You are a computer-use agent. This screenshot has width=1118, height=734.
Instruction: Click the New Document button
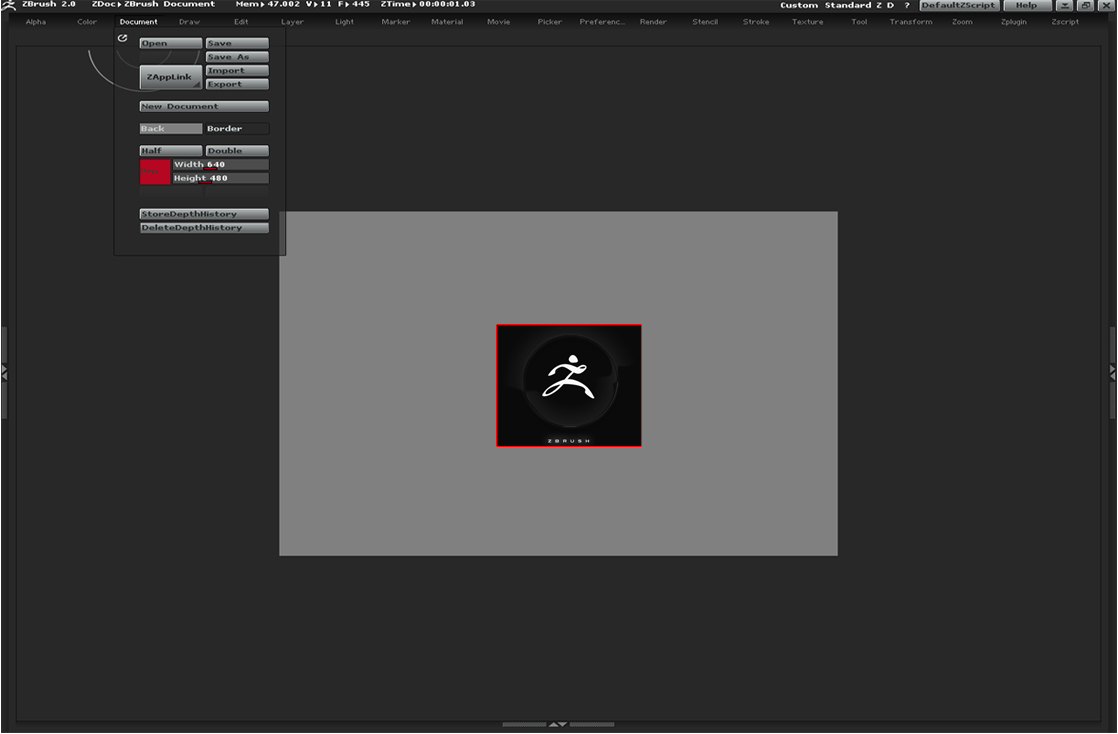204,106
